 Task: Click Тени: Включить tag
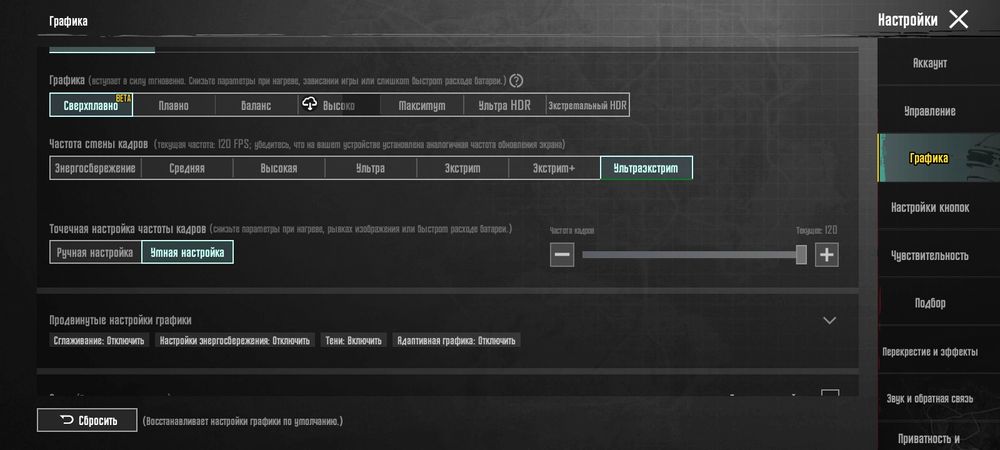pos(353,340)
